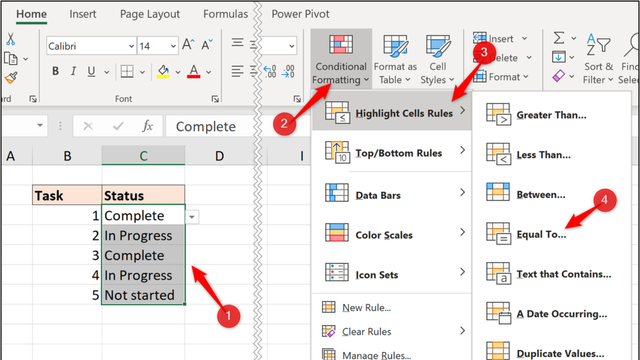Choose the Equal To... rule option
Viewport: 640px width, 360px height.
(541, 234)
